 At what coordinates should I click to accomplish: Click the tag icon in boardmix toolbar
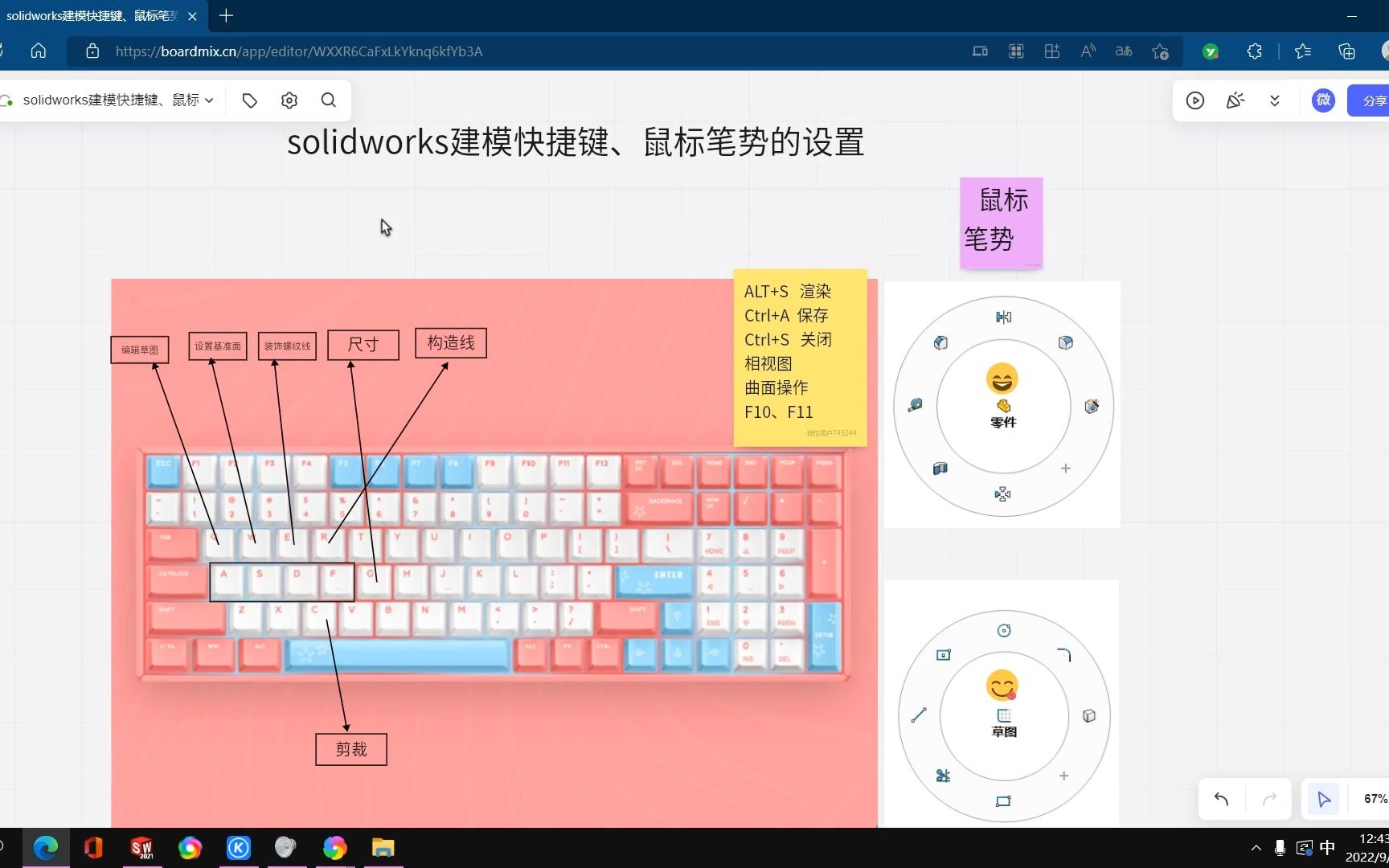click(250, 100)
